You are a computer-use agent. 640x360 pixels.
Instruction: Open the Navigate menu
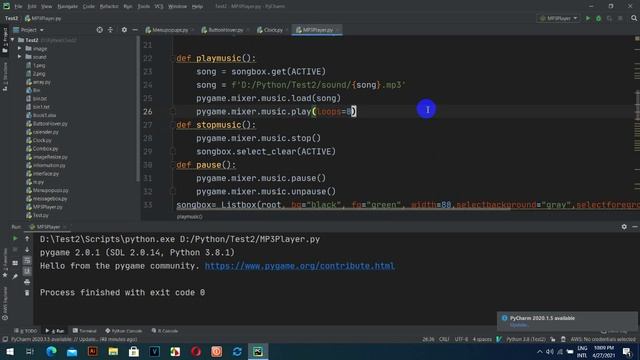click(67, 7)
